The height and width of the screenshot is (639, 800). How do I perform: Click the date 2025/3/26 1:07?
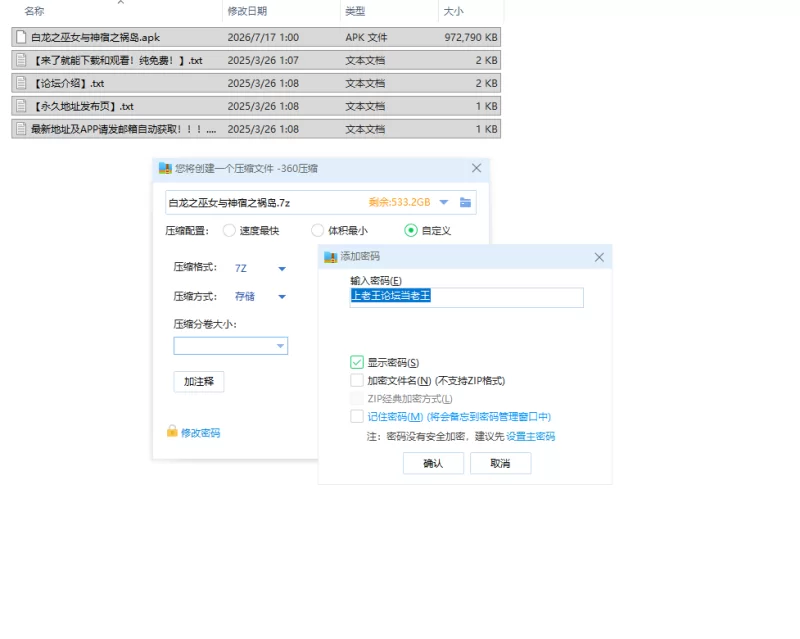pos(263,60)
